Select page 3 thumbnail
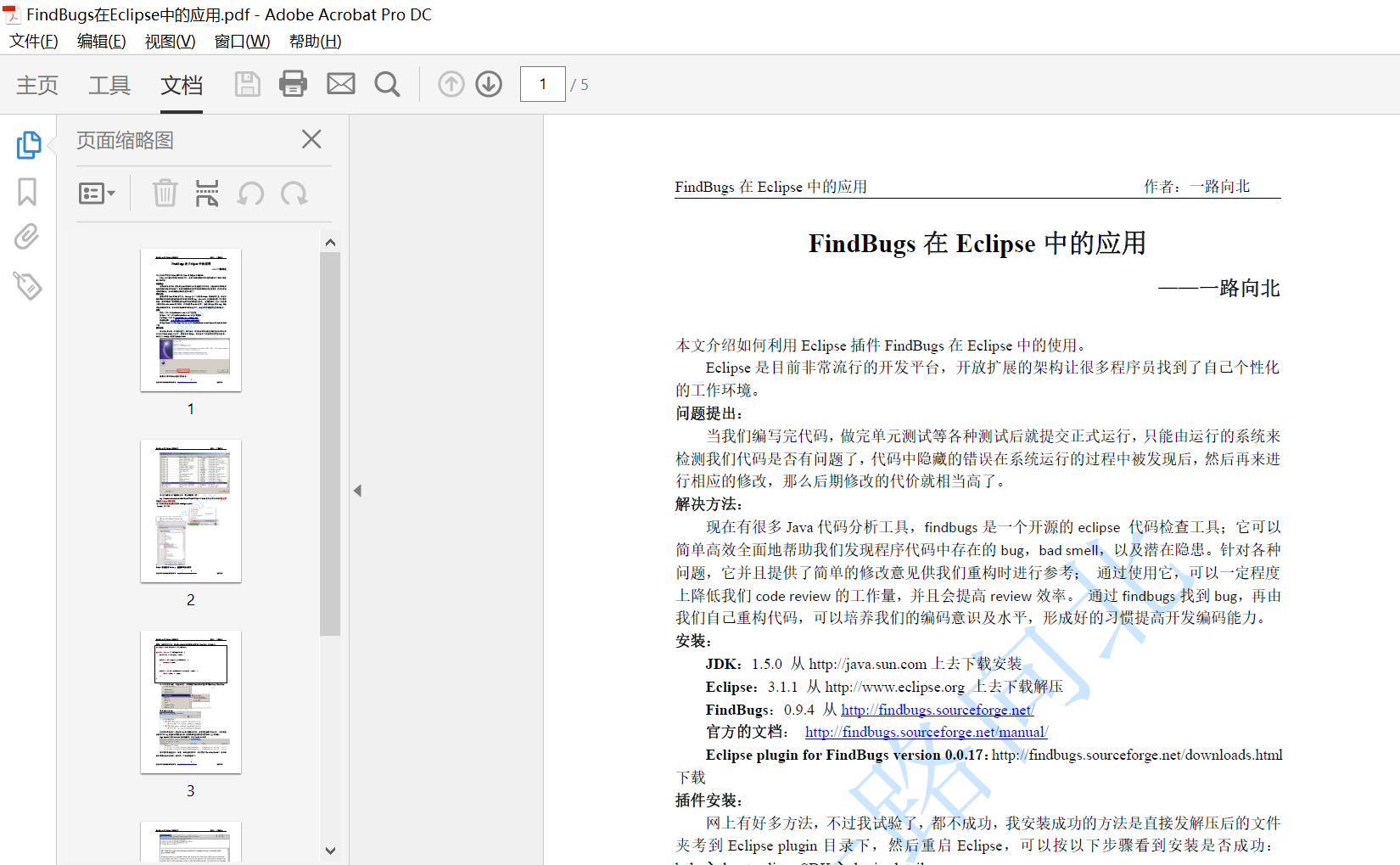 coord(191,702)
